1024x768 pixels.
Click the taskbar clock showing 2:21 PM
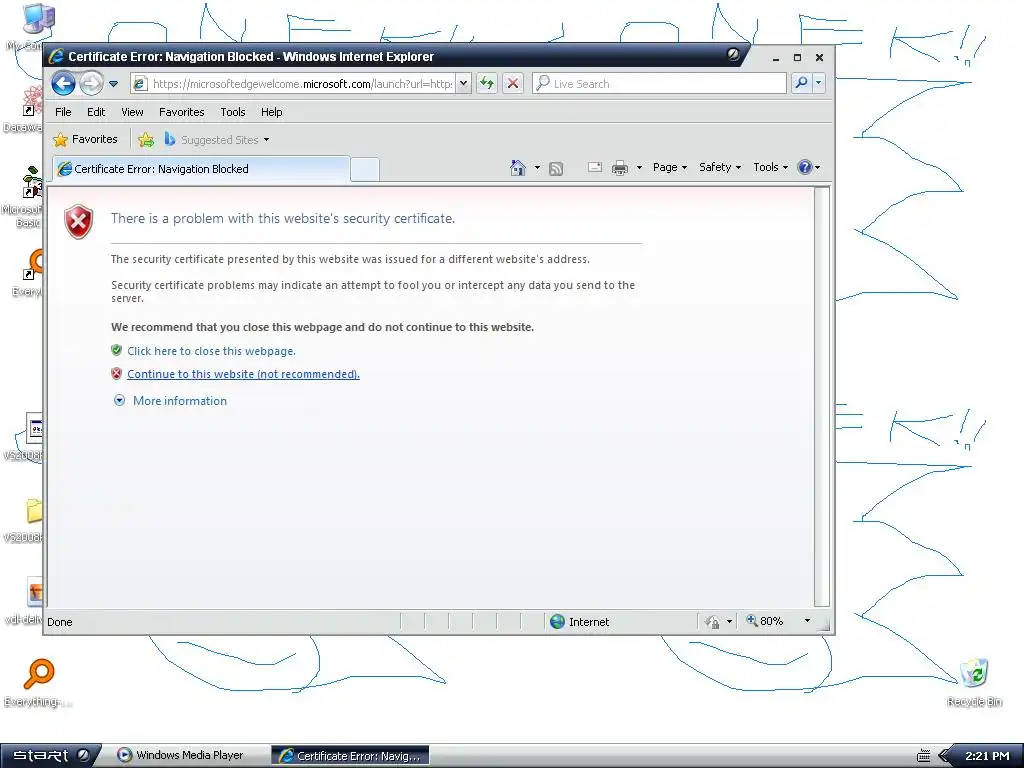tap(987, 756)
